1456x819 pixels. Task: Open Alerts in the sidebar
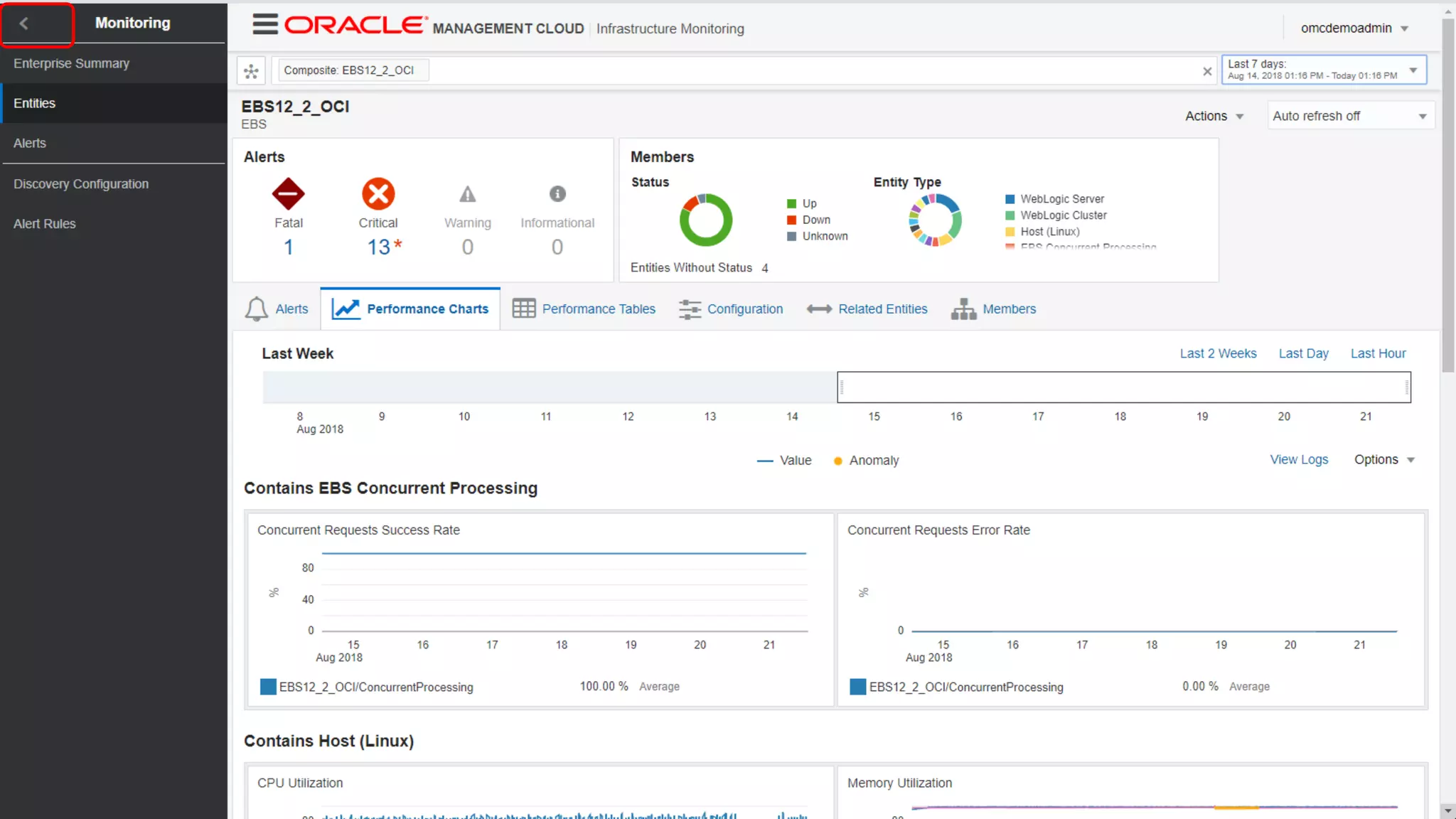tap(114, 143)
